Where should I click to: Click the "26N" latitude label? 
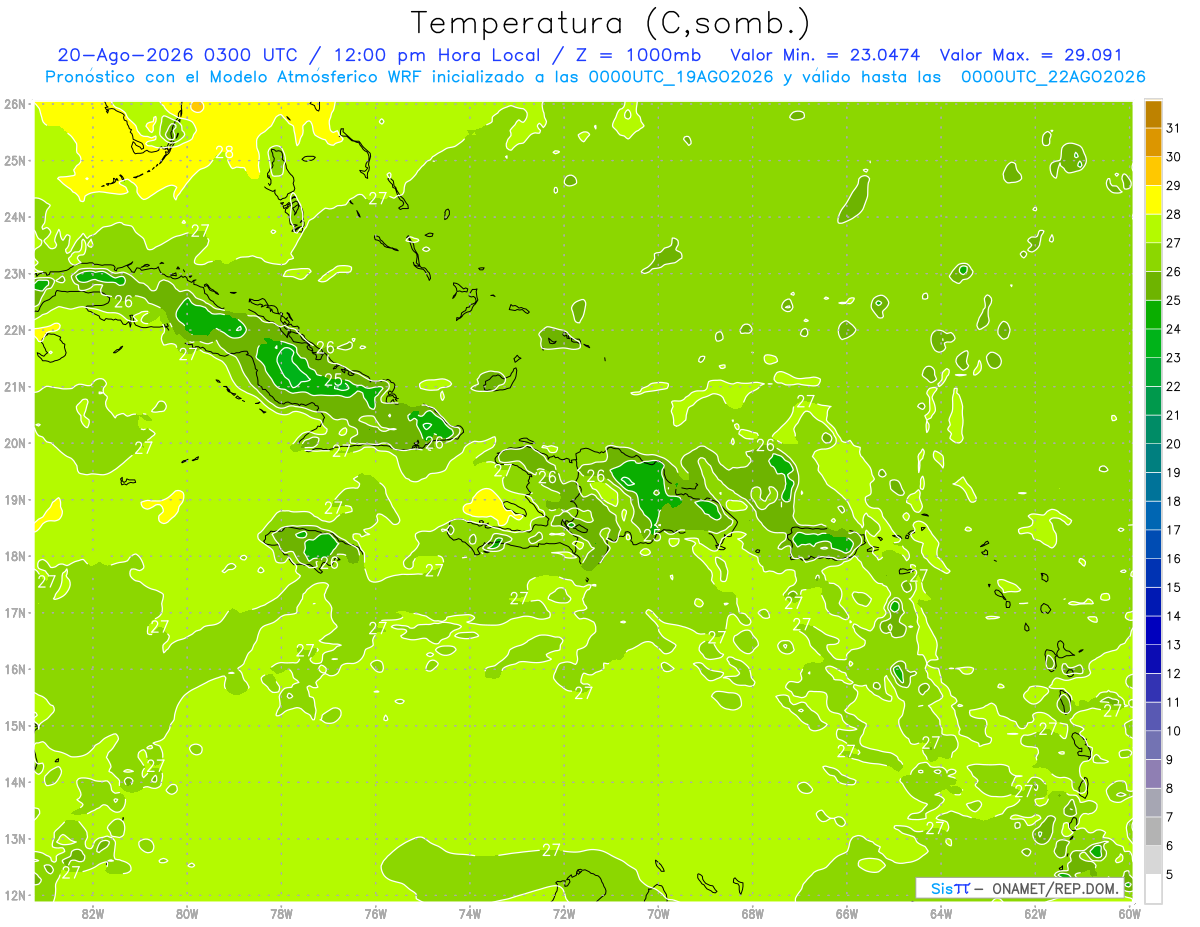pyautogui.click(x=14, y=104)
